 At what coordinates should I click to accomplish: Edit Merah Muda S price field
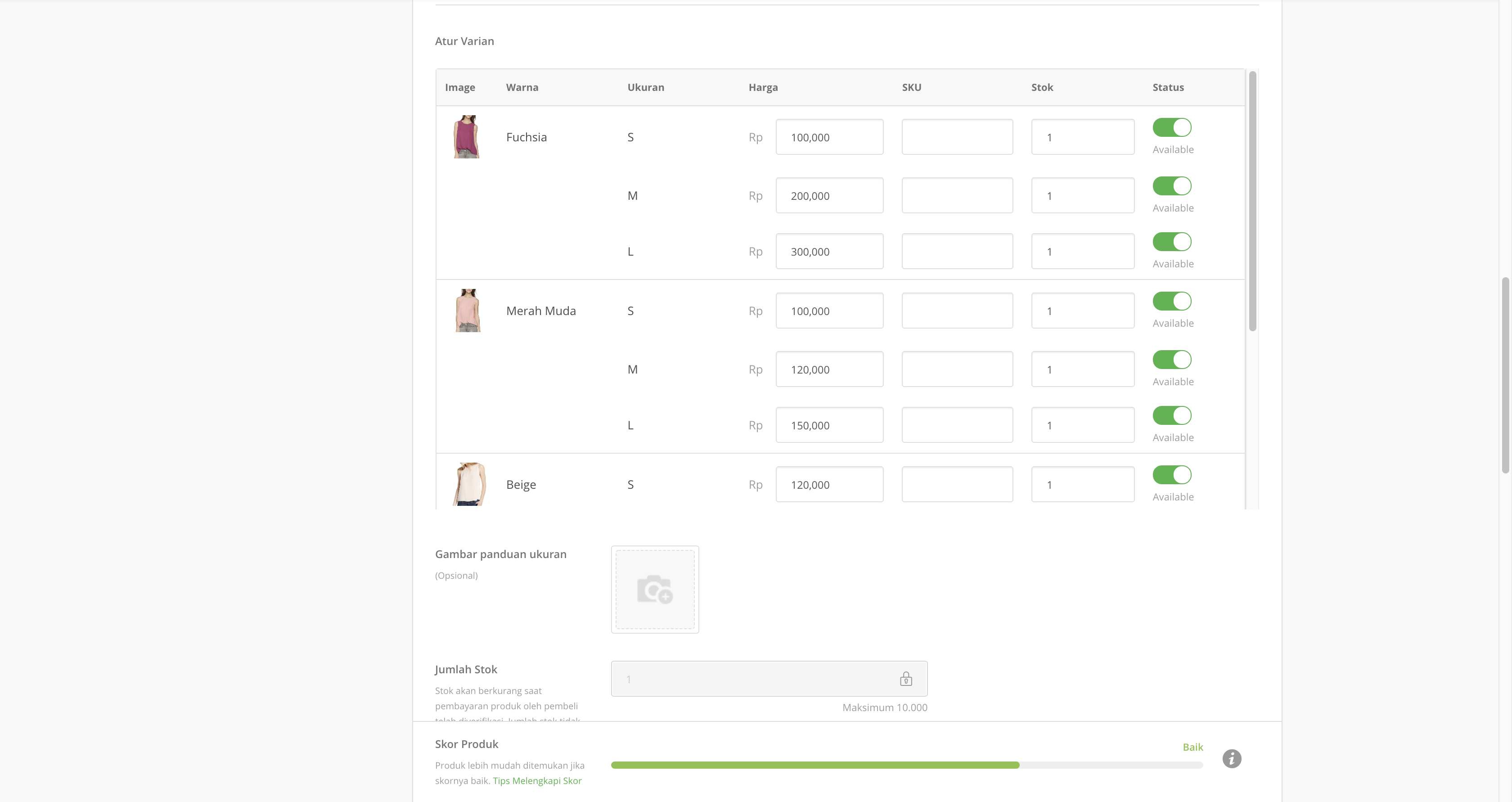[829, 311]
